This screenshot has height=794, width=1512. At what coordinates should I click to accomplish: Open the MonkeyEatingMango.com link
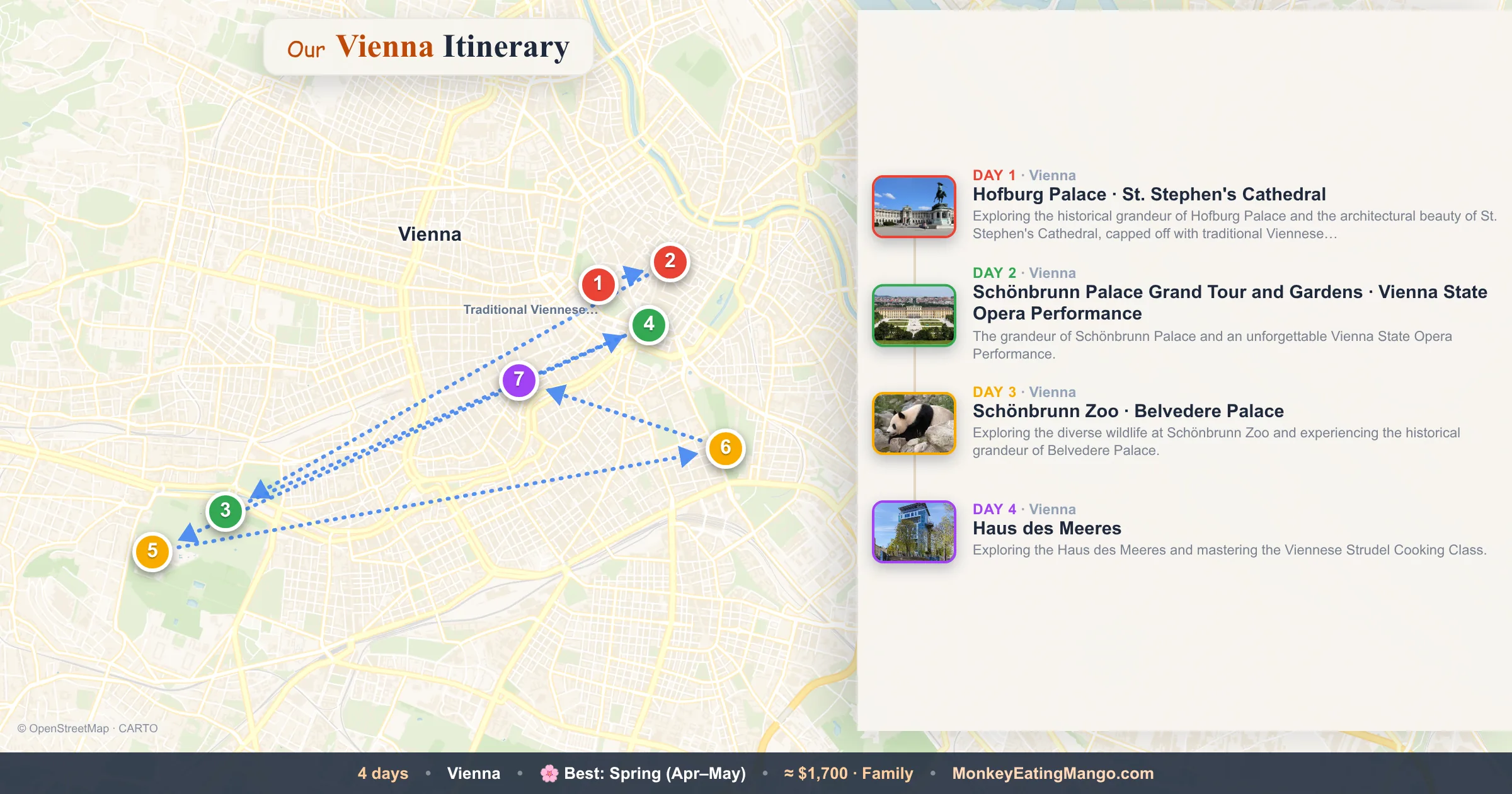point(1053,773)
